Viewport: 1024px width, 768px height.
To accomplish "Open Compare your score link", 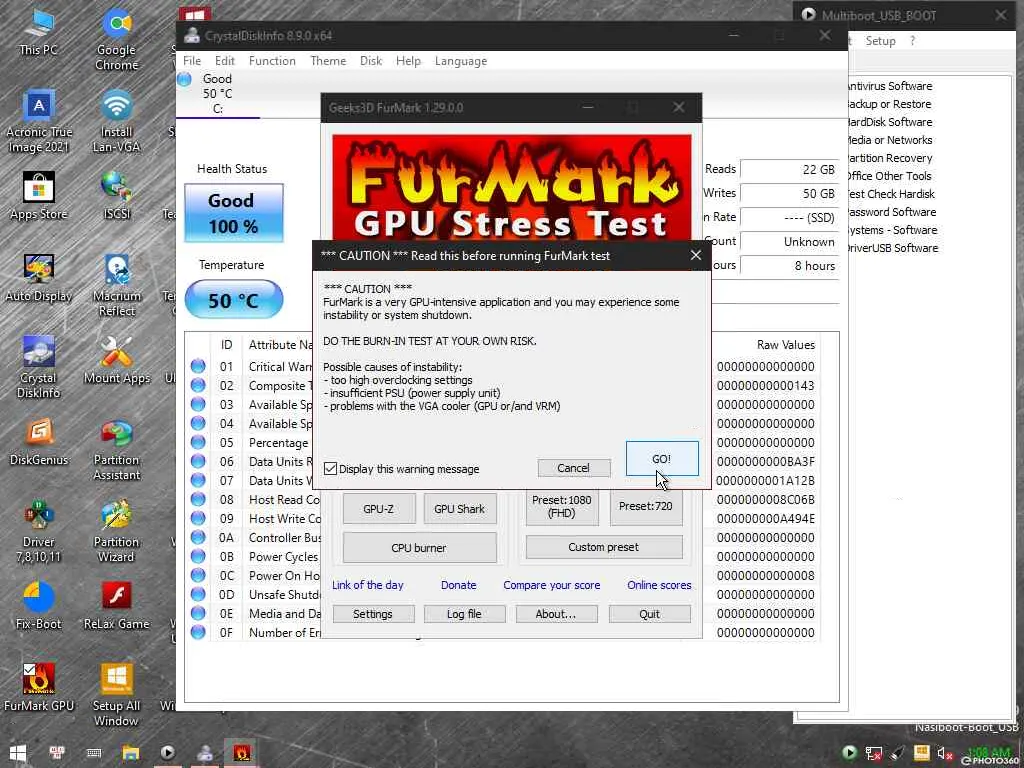I will (x=552, y=584).
